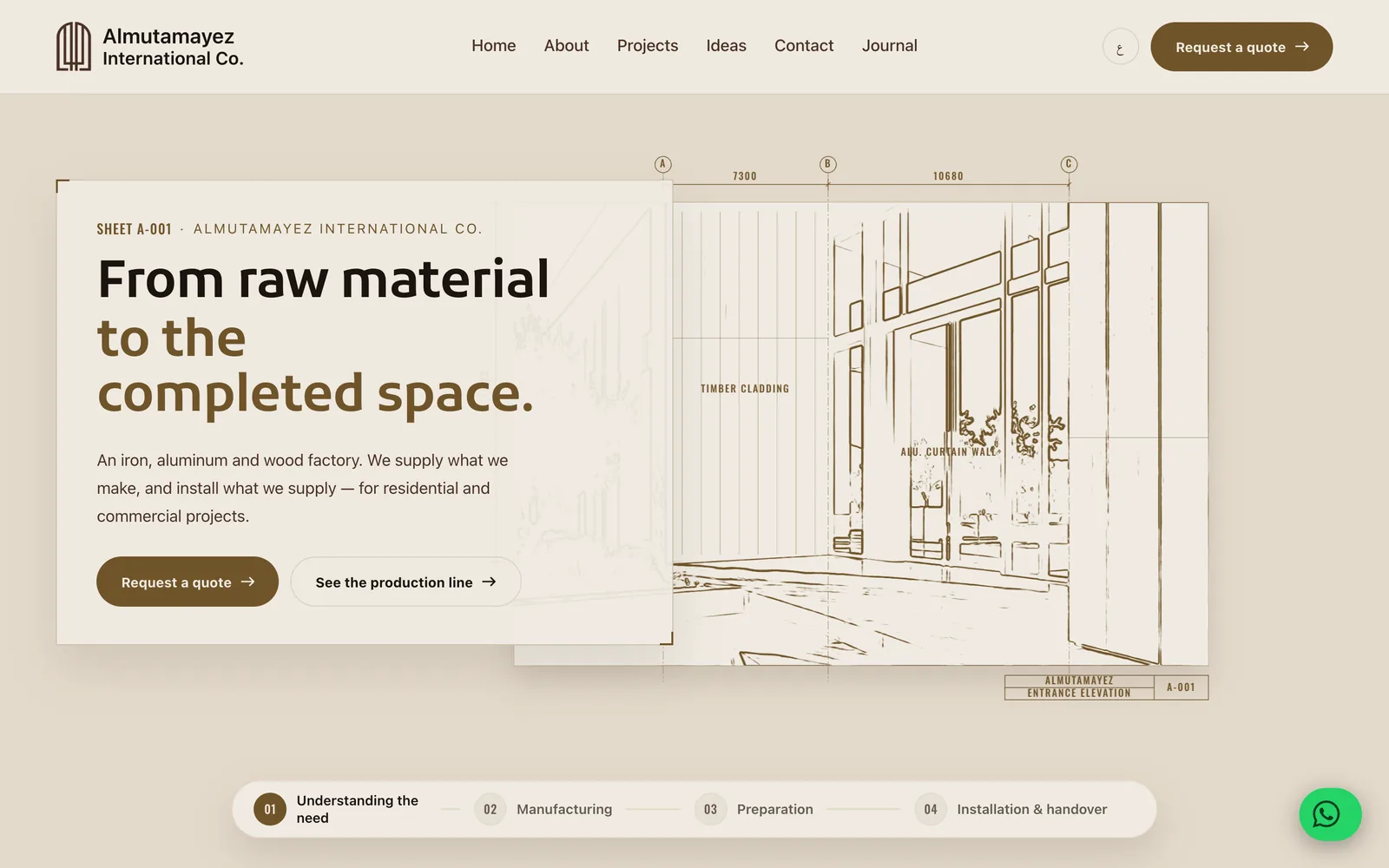This screenshot has height=868, width=1389.
Task: Click the Almutamayez International Co. brand name
Action: point(173,47)
